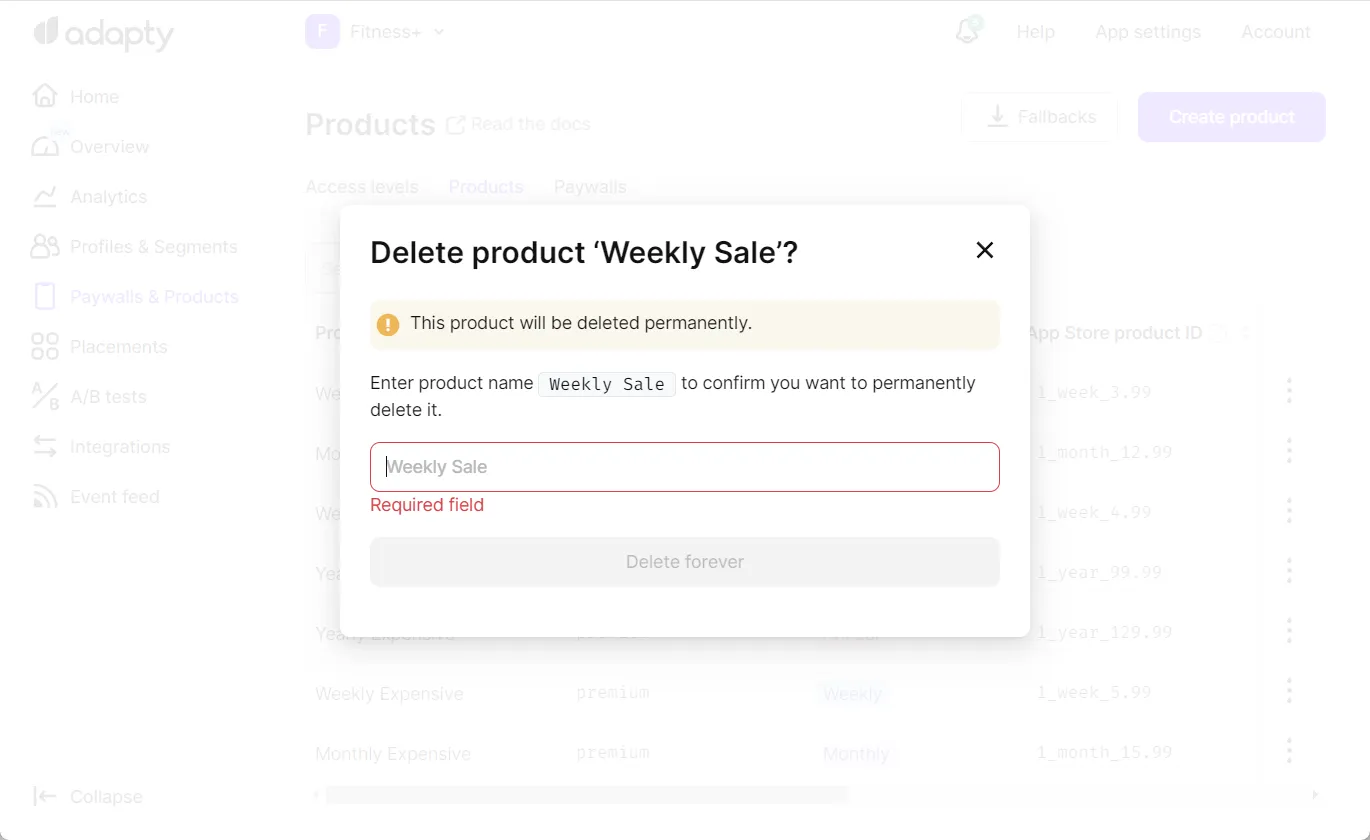1370x840 pixels.
Task: Click the Paywalls & Products icon
Action: click(45, 296)
